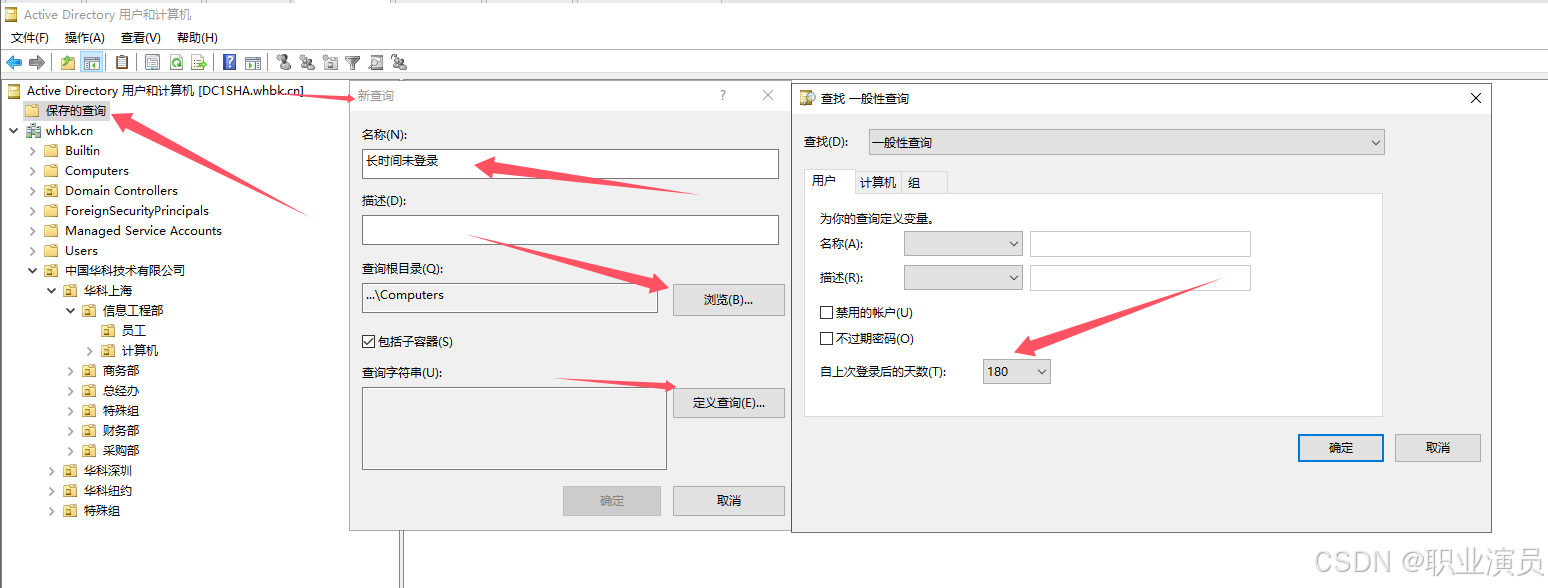Open the 操作(A) menu
This screenshot has width=1548, height=588.
85,37
